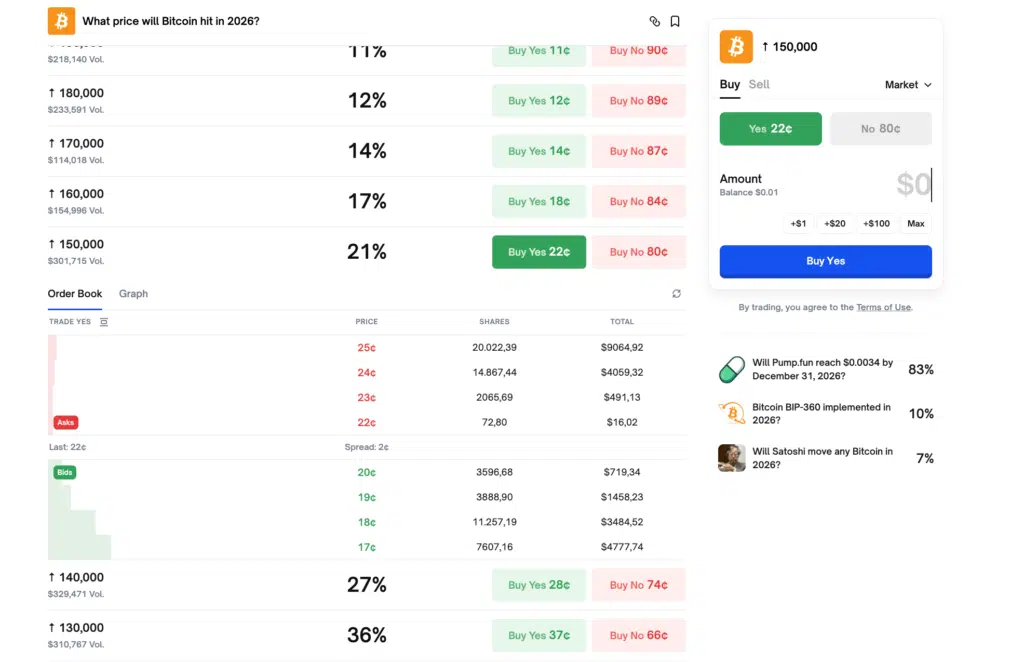Bookmark this Bitcoin market

[x=675, y=21]
